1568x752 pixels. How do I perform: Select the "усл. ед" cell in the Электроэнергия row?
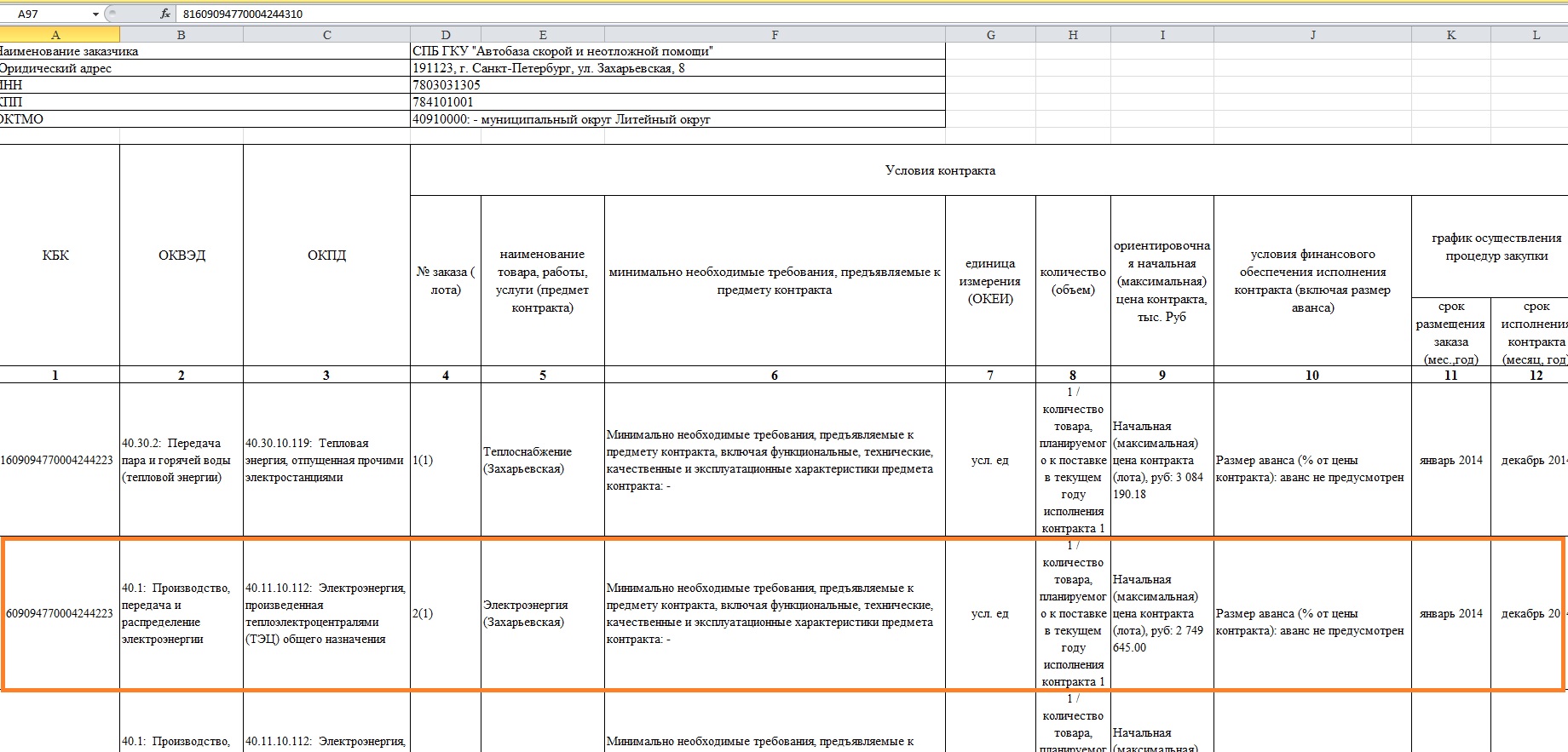click(990, 613)
